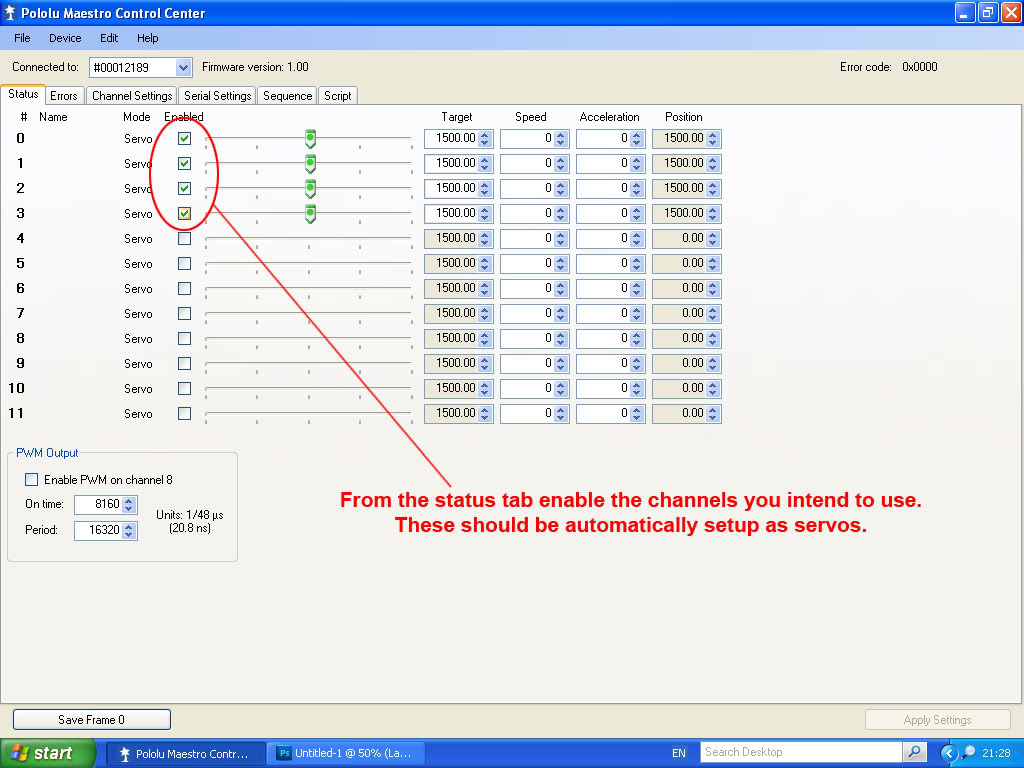Click the Speed stepper arrows for channel 1
1024x768 pixels.
point(560,163)
